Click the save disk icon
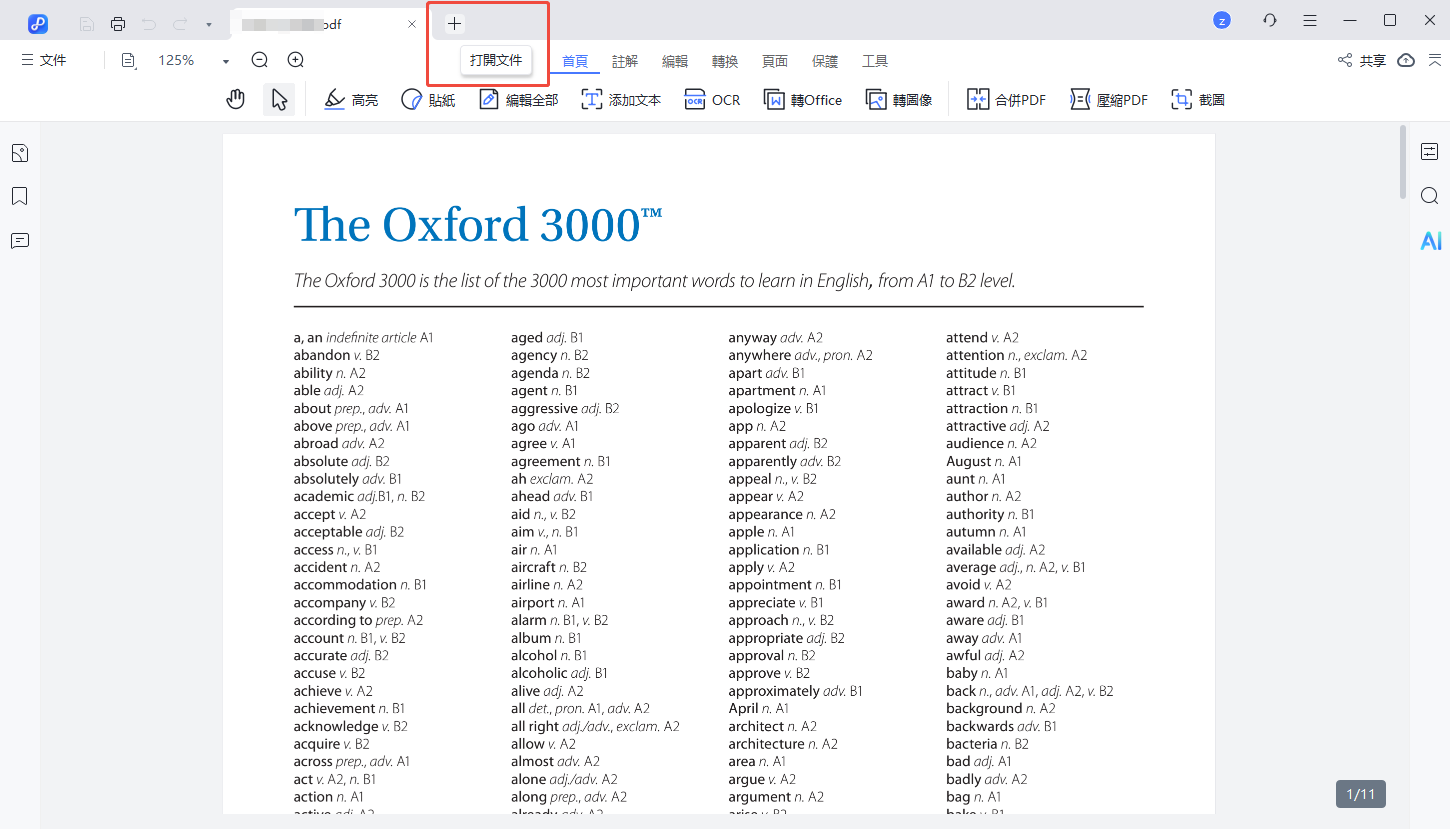Screen dimensions: 1450x829 click(87, 23)
